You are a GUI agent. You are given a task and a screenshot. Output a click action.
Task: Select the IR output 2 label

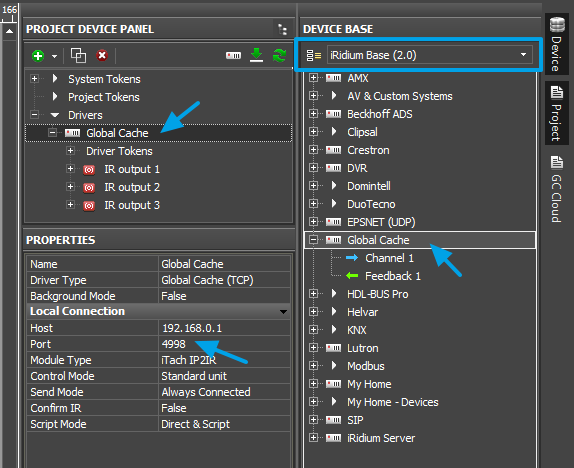(132, 187)
